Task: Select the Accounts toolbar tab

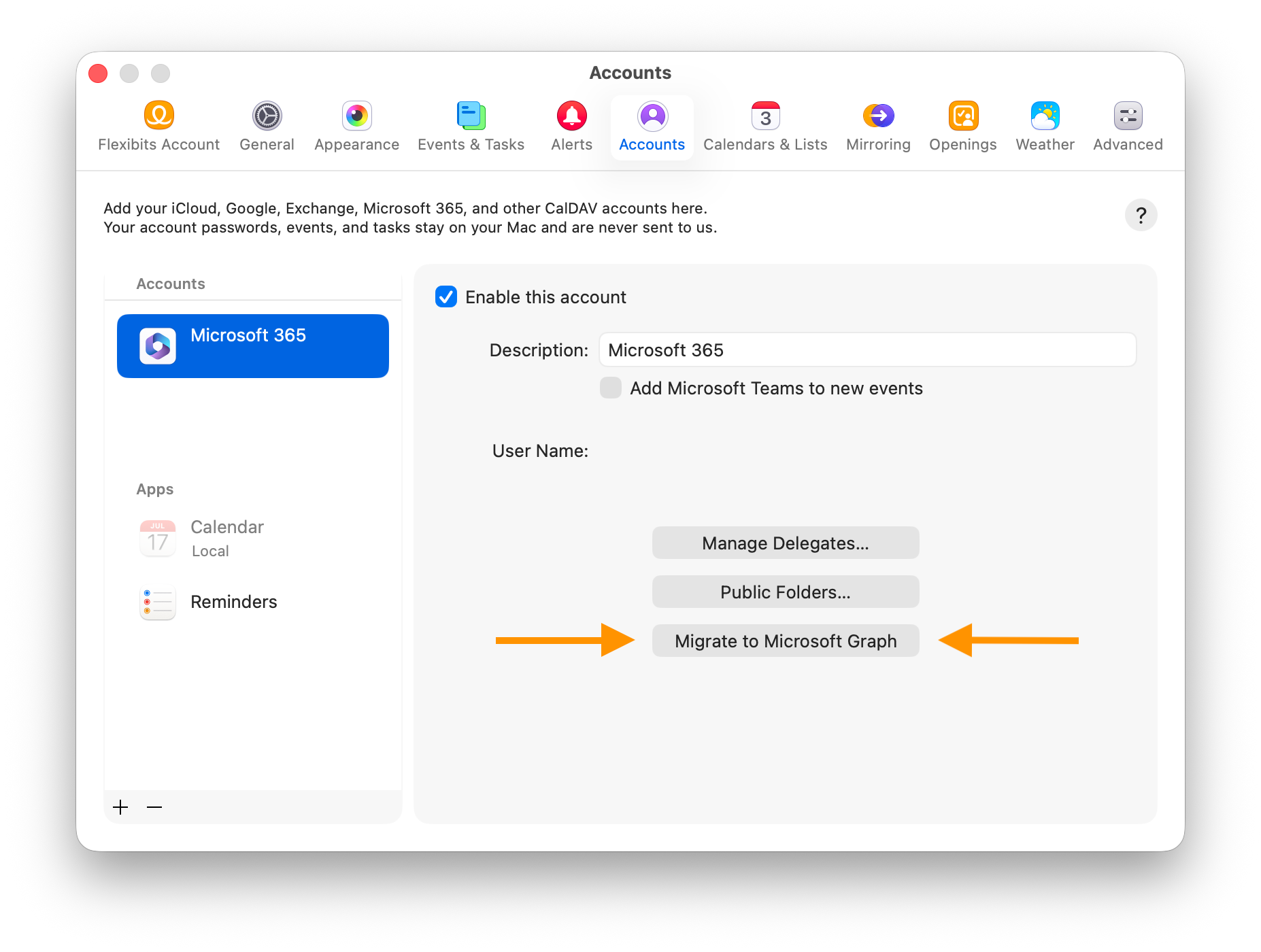Action: tap(652, 127)
